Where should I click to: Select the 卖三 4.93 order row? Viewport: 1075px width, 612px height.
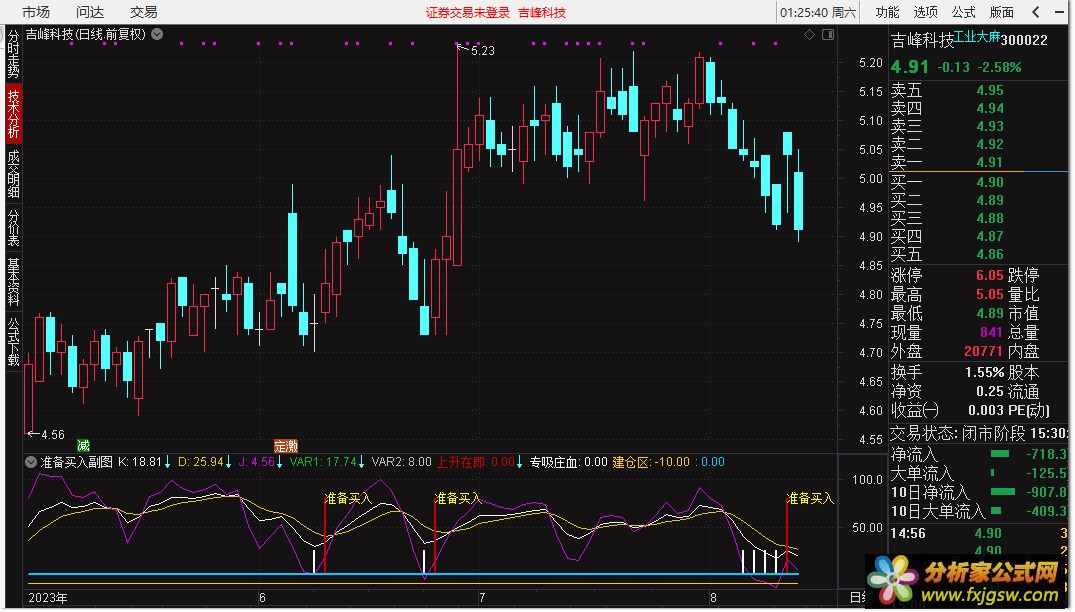(979, 126)
